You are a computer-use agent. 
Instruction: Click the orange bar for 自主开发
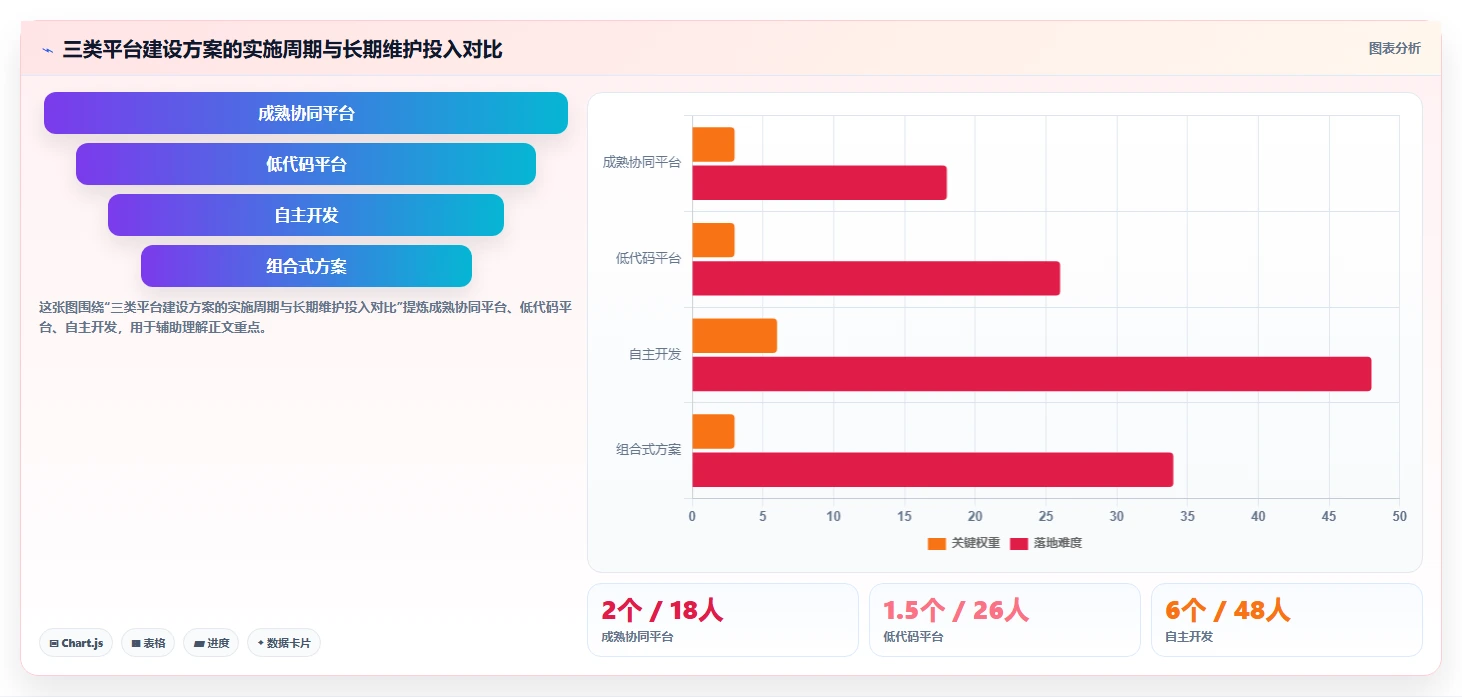[734, 336]
